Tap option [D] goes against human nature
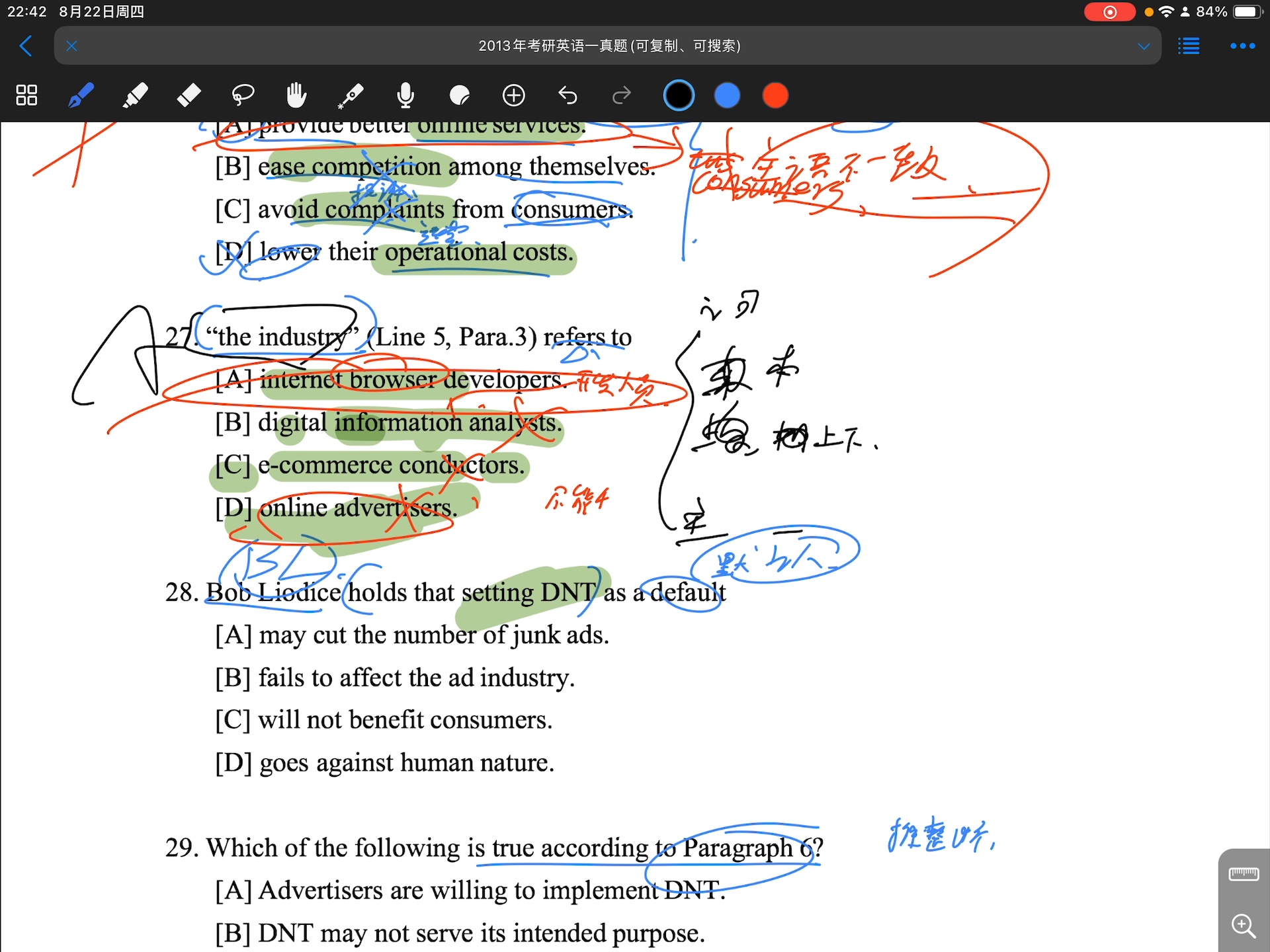Screen dimensions: 1270x952 [385, 763]
